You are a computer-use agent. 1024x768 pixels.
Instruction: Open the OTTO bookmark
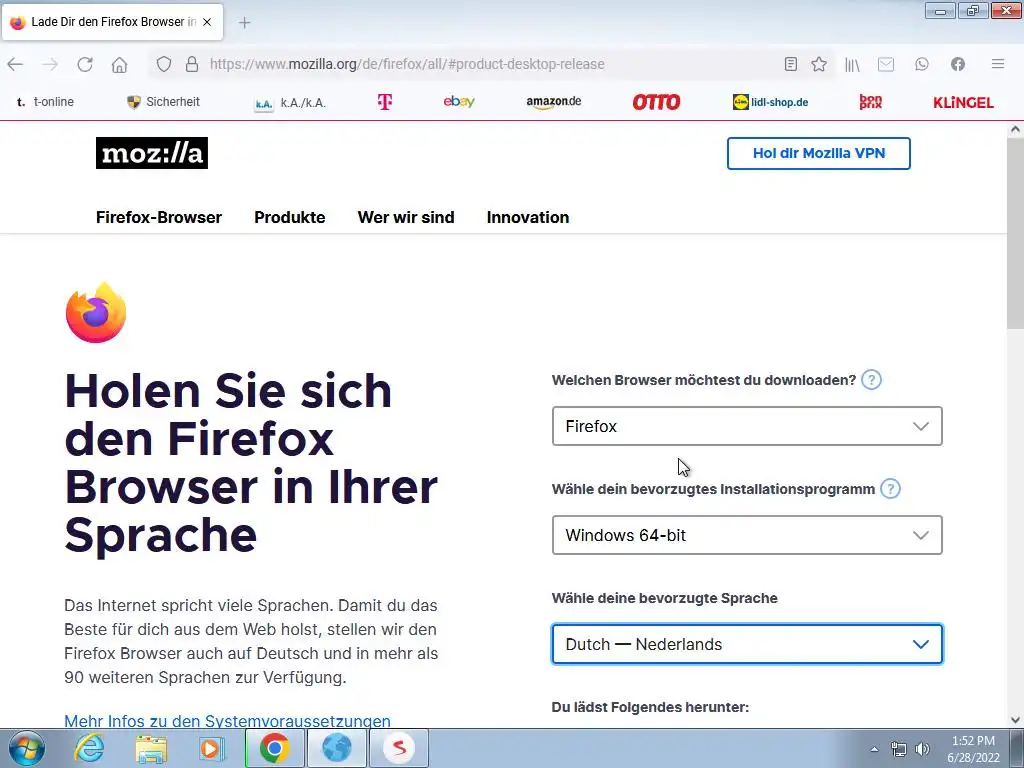(656, 102)
